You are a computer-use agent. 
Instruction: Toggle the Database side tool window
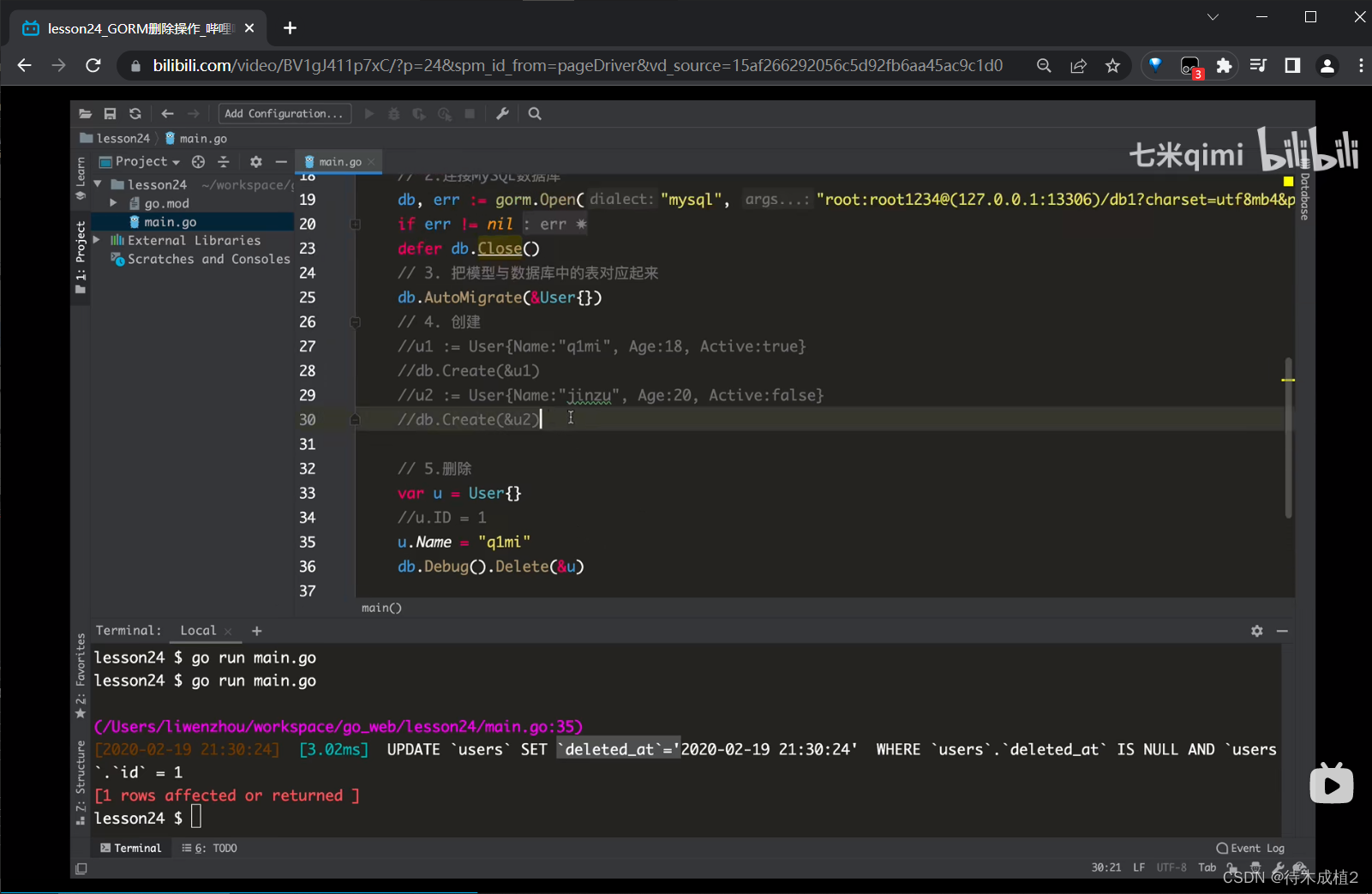pyautogui.click(x=1304, y=190)
